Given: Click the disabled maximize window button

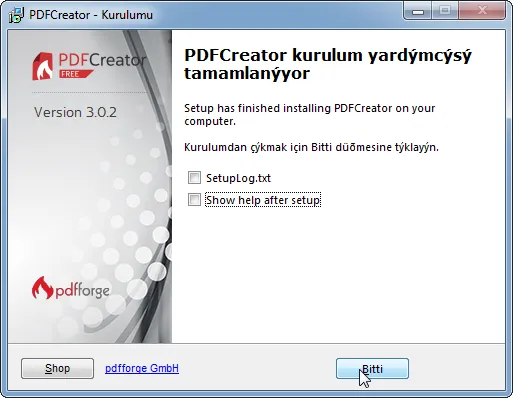Looking at the screenshot, I should [x=445, y=10].
